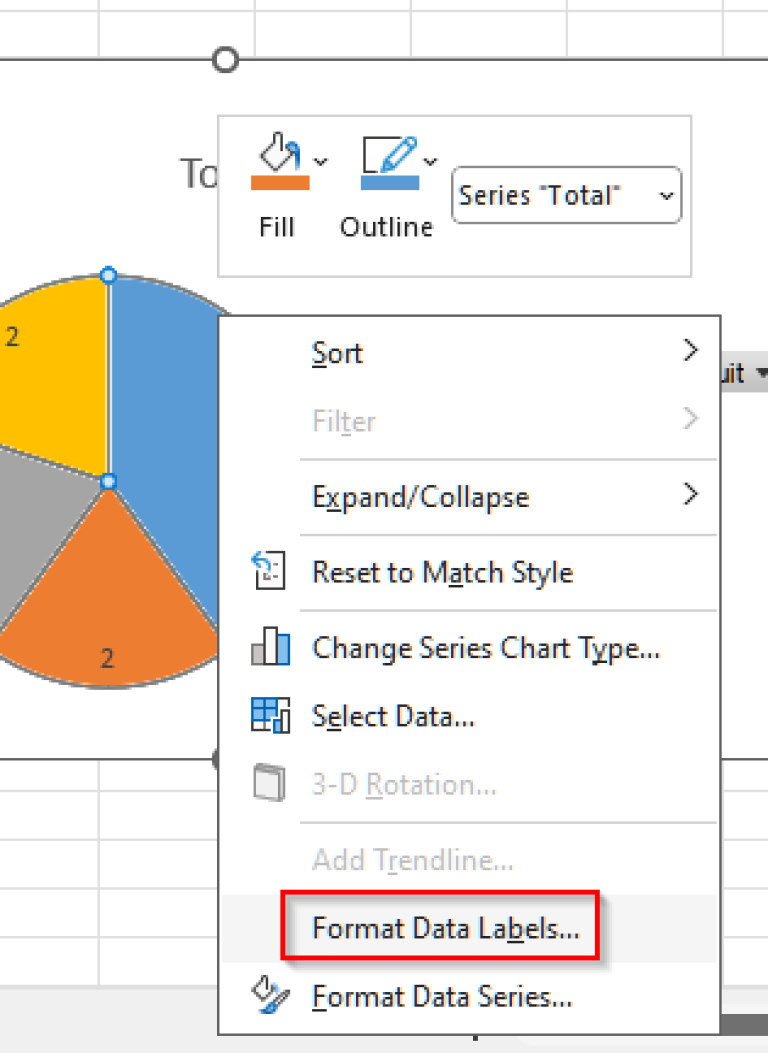Click the Change Series Chart Type icon
The height and width of the screenshot is (1053, 768).
coord(271,645)
